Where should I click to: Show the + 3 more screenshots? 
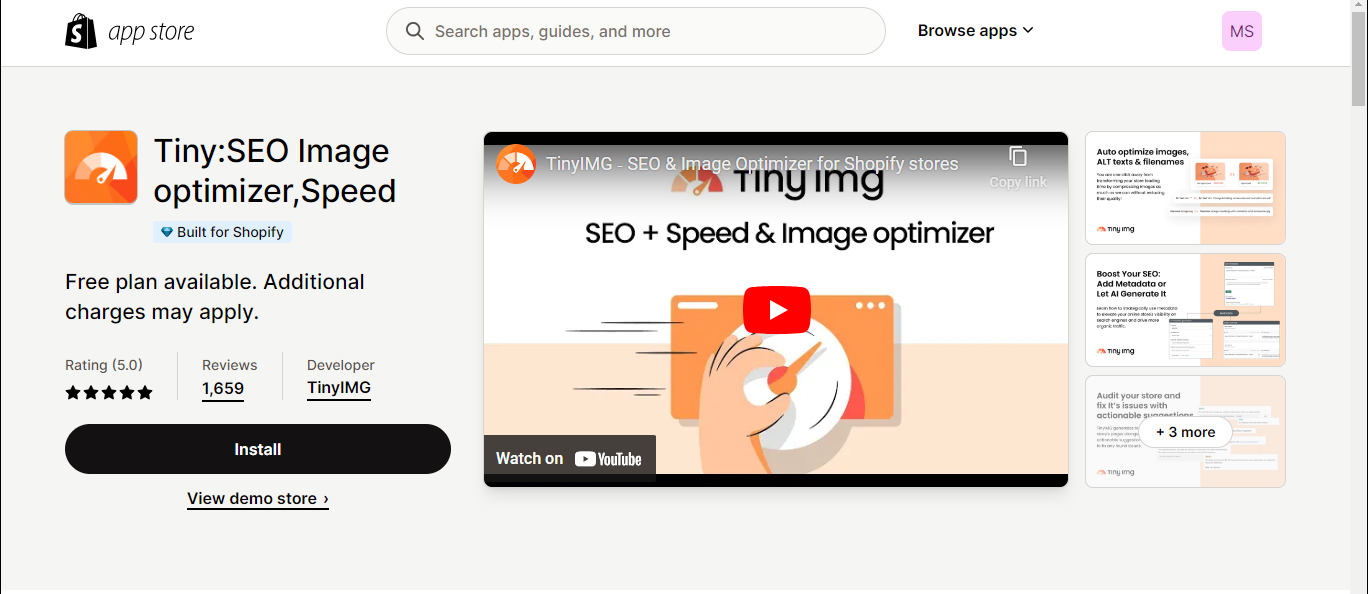point(1186,432)
